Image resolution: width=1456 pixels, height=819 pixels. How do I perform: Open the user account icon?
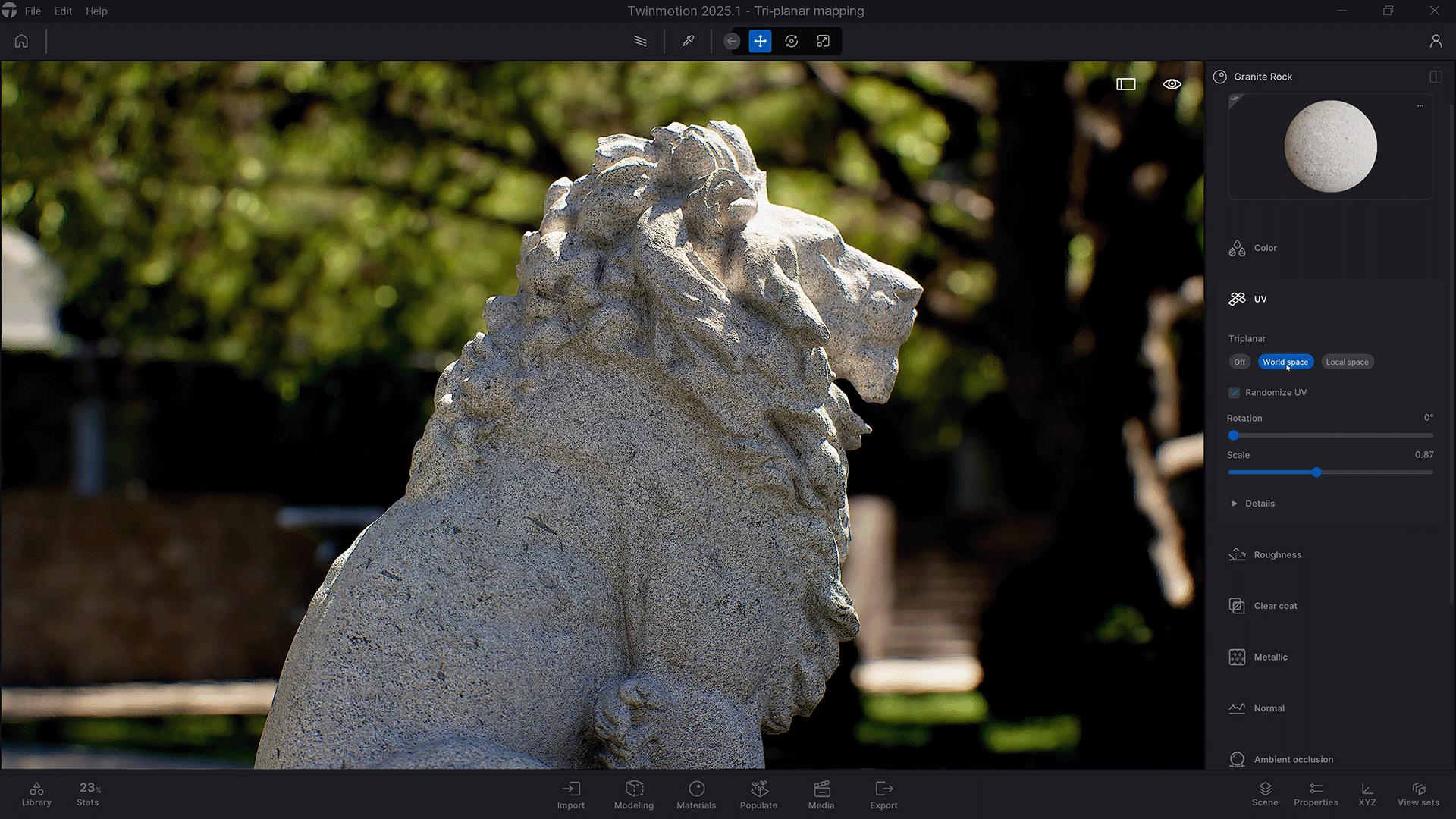click(x=1436, y=41)
